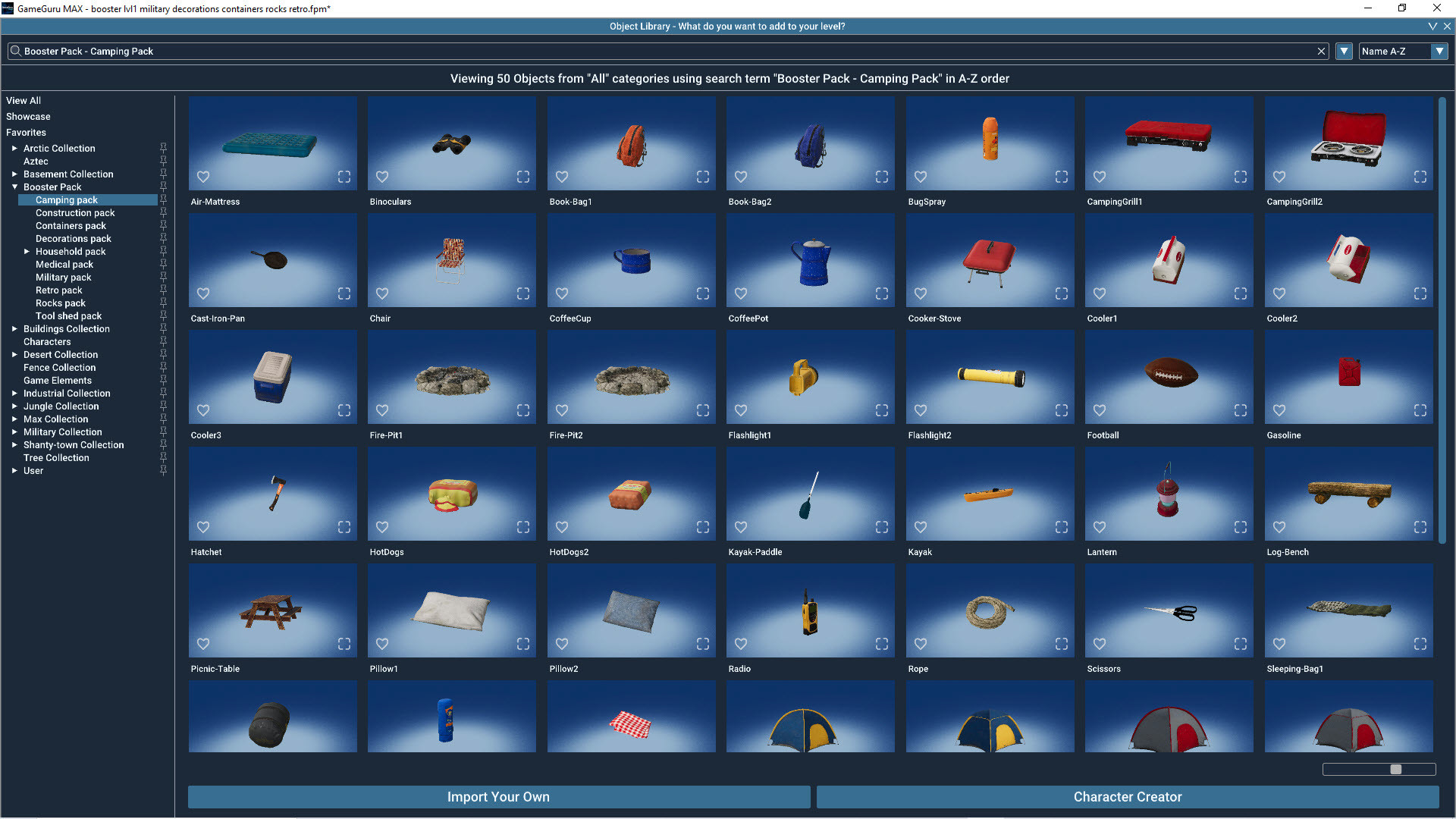Open the Name A-Z sort dropdown

click(x=1440, y=51)
